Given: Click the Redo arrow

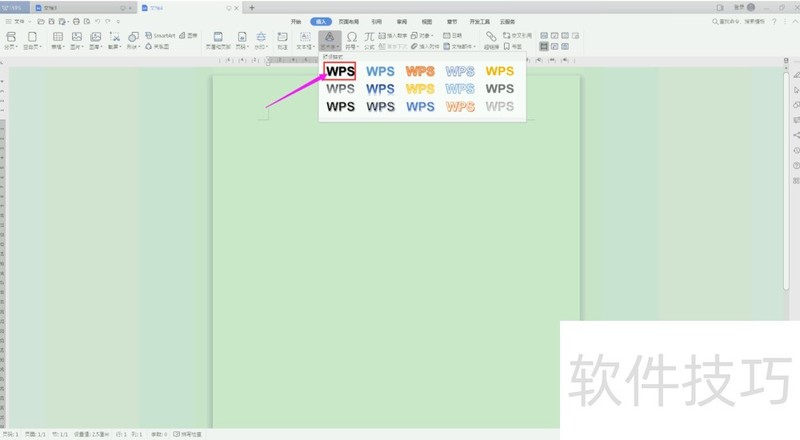Looking at the screenshot, I should tap(108, 21).
